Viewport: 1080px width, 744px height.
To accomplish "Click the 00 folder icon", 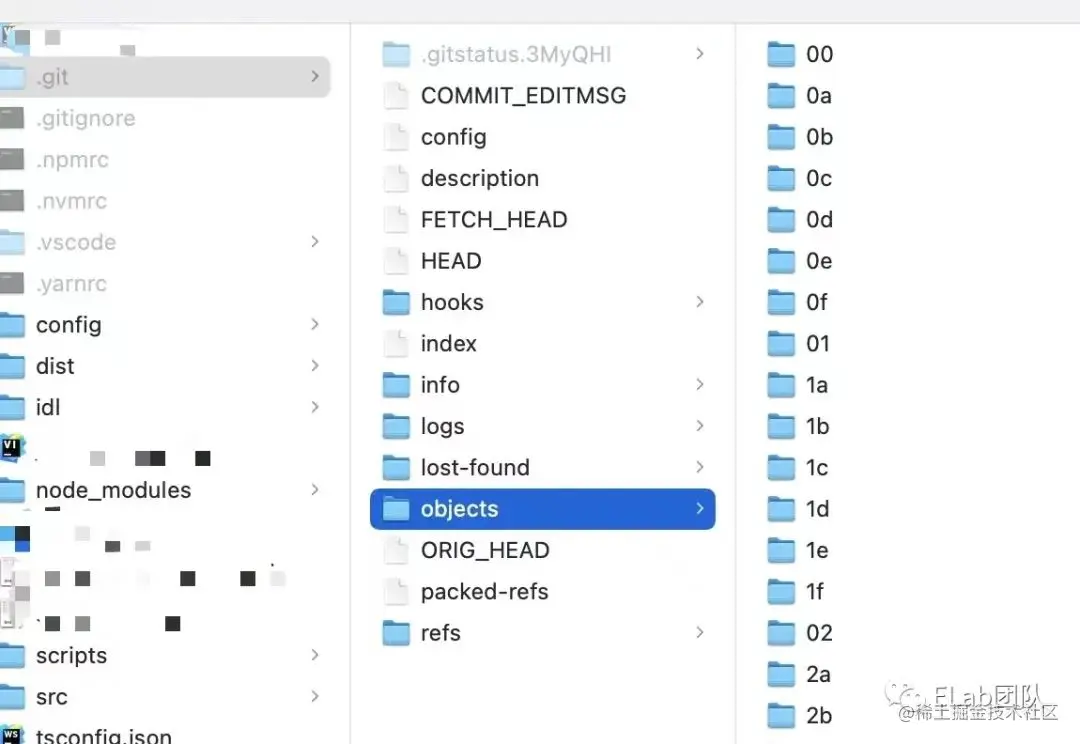I will coord(781,54).
